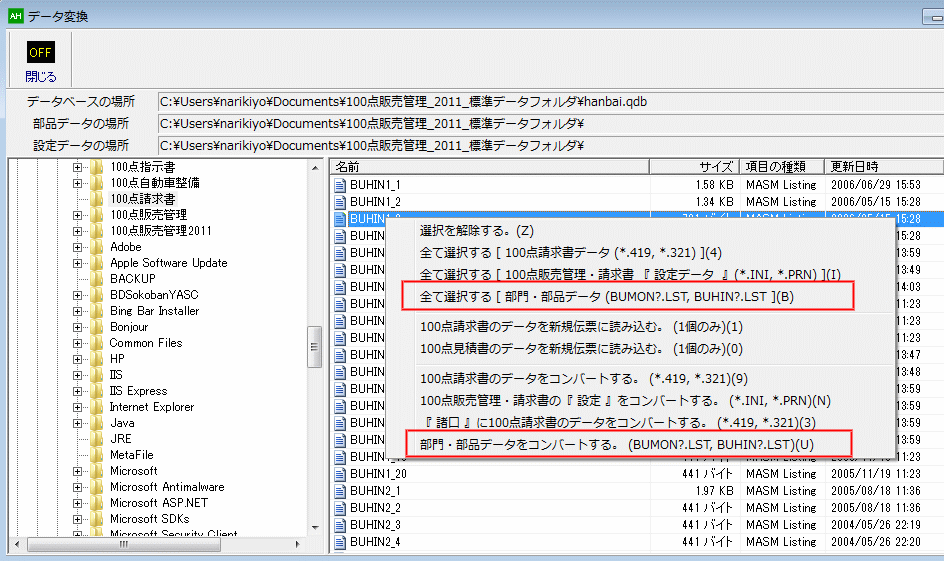The image size is (944, 561).
Task: Select the IIS Express folder icon
Action: (96, 391)
